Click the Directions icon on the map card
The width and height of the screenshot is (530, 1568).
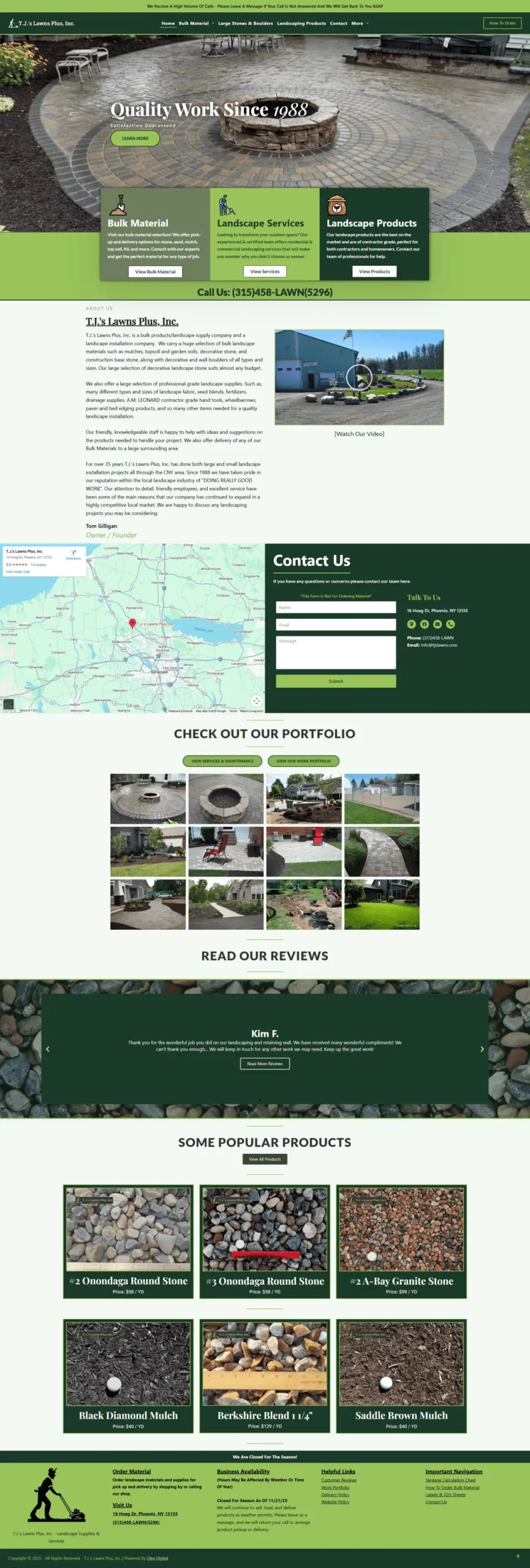tap(74, 554)
